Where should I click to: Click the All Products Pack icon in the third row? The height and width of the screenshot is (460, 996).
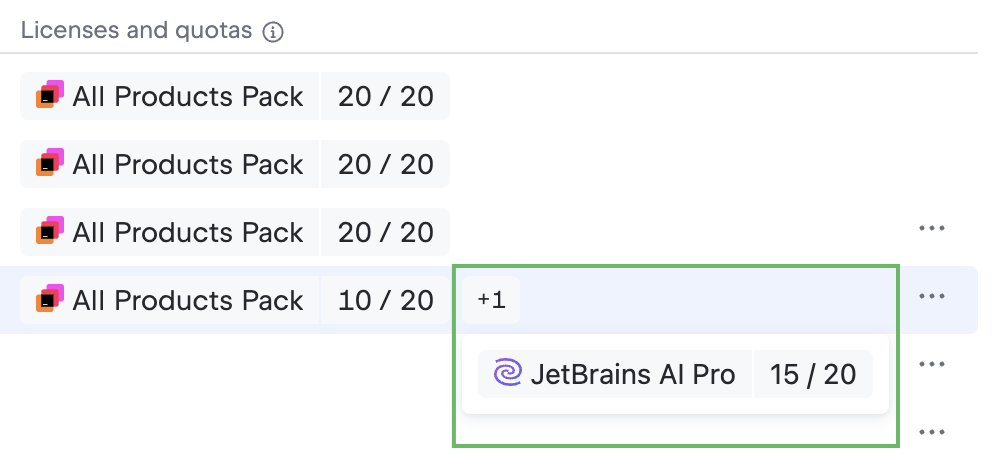tap(50, 232)
